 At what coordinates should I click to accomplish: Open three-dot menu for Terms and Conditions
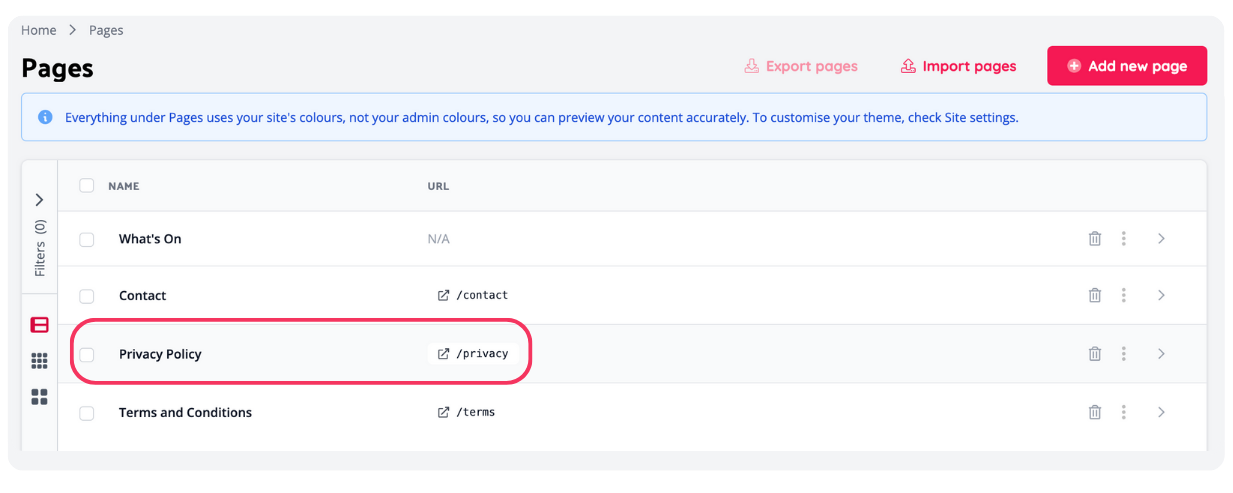(x=1124, y=412)
